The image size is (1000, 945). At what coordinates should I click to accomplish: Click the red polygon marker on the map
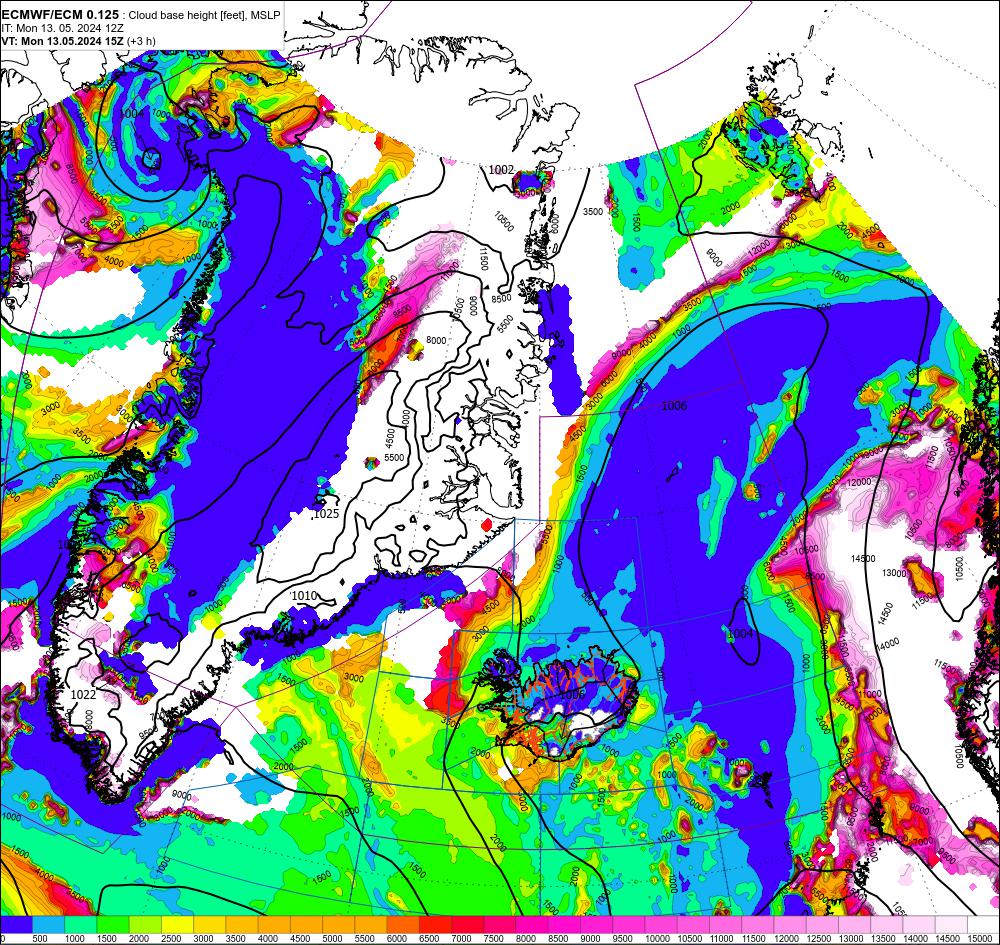pos(487,525)
